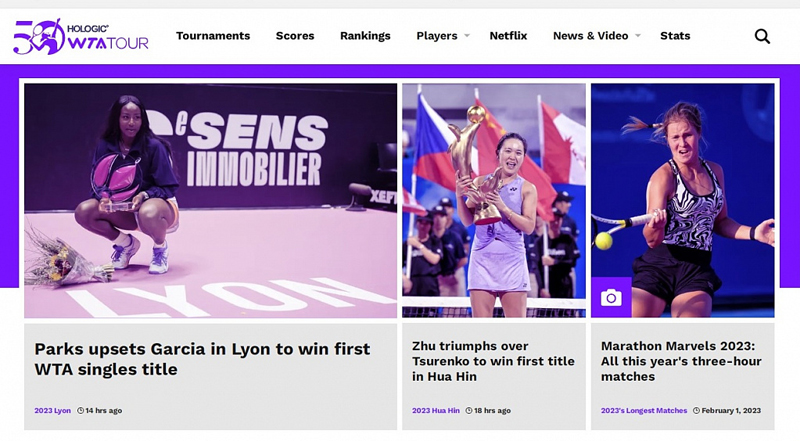Open the Stats navigation item
Image resolution: width=800 pixels, height=441 pixels.
tap(675, 36)
